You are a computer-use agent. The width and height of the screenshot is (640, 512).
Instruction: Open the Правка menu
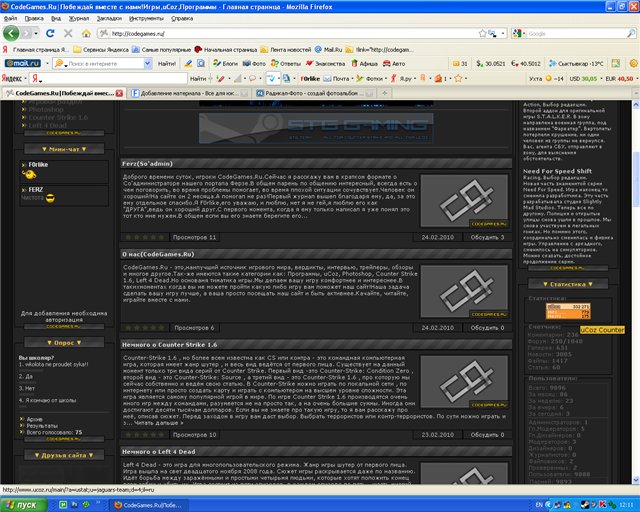[x=34, y=18]
